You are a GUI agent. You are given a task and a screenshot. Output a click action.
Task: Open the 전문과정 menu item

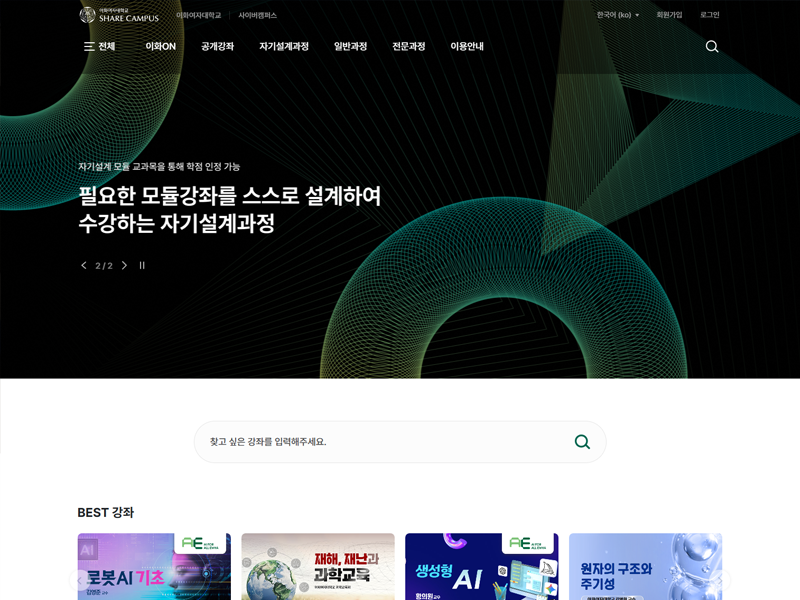[x=408, y=46]
